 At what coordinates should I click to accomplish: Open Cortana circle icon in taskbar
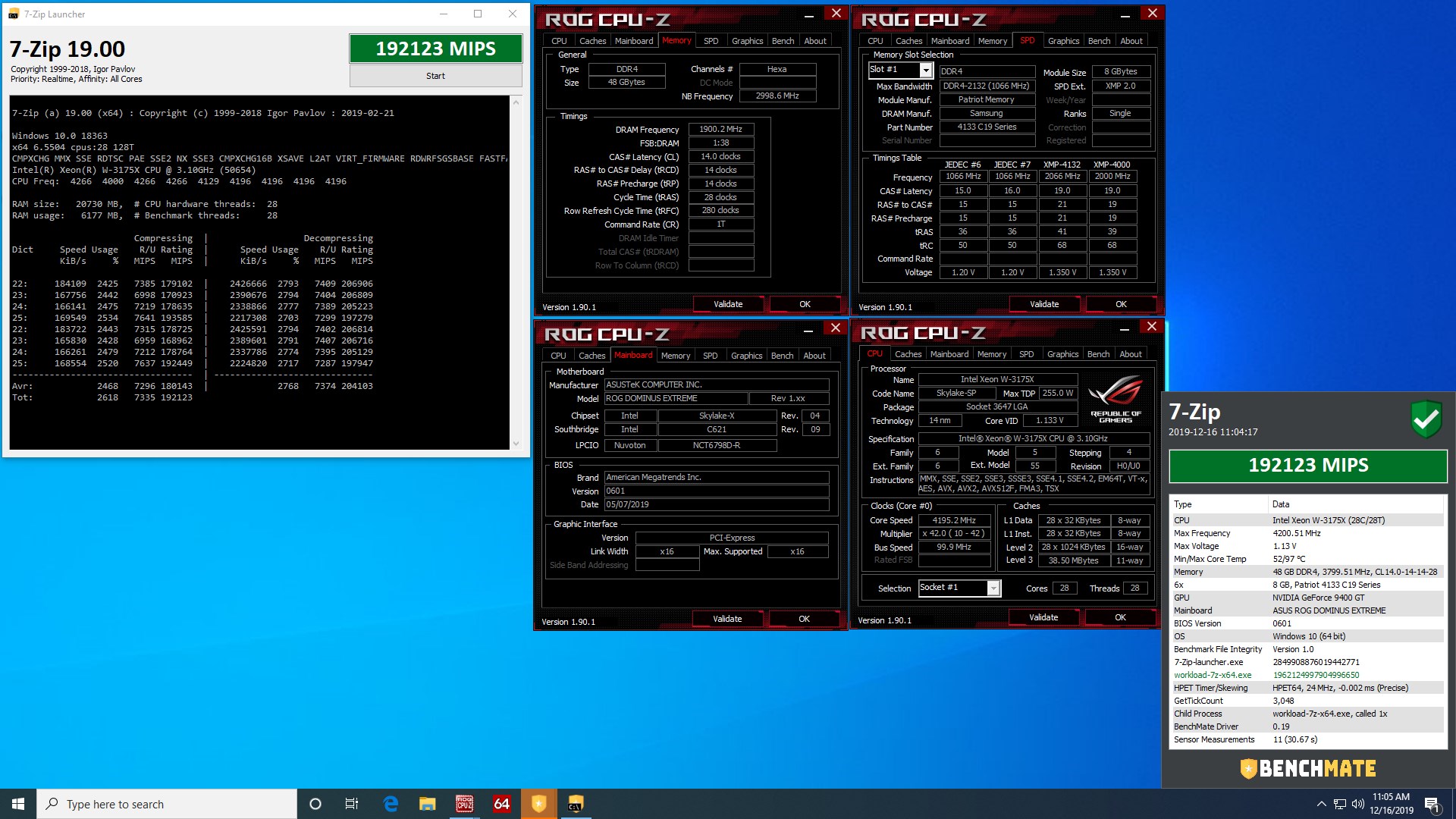pyautogui.click(x=315, y=804)
